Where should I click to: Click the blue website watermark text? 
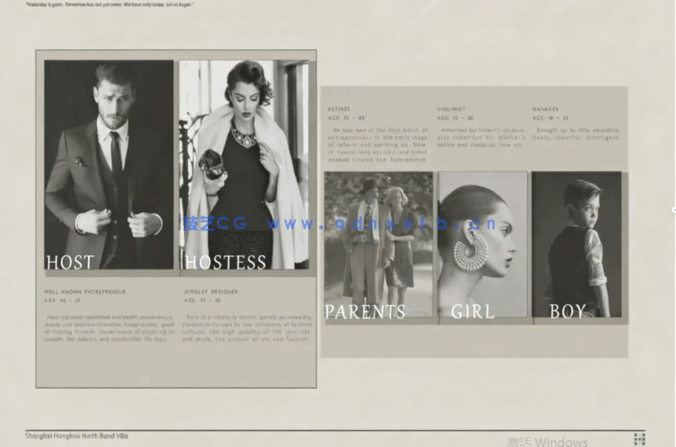[339, 222]
